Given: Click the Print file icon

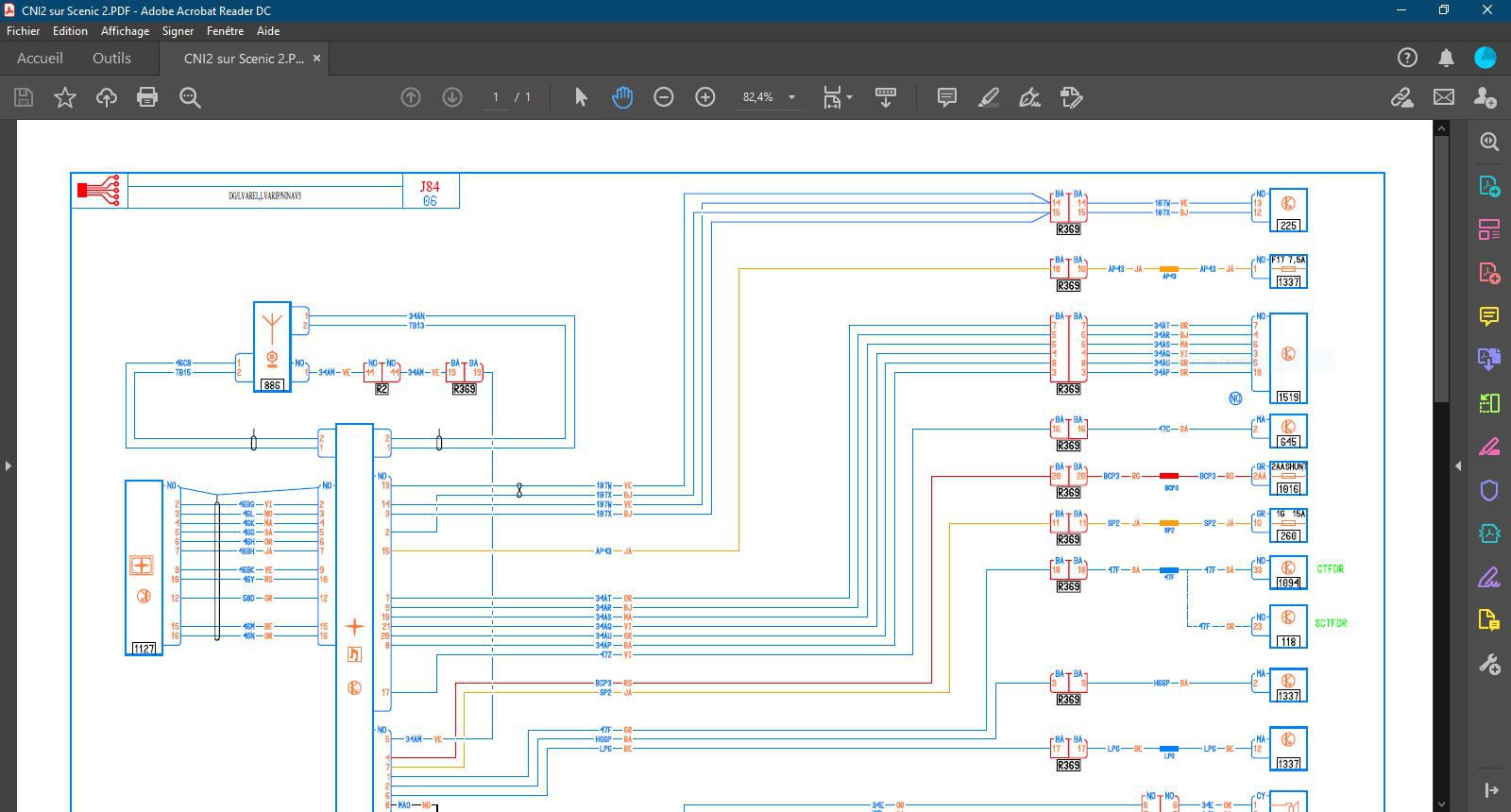Looking at the screenshot, I should [147, 97].
